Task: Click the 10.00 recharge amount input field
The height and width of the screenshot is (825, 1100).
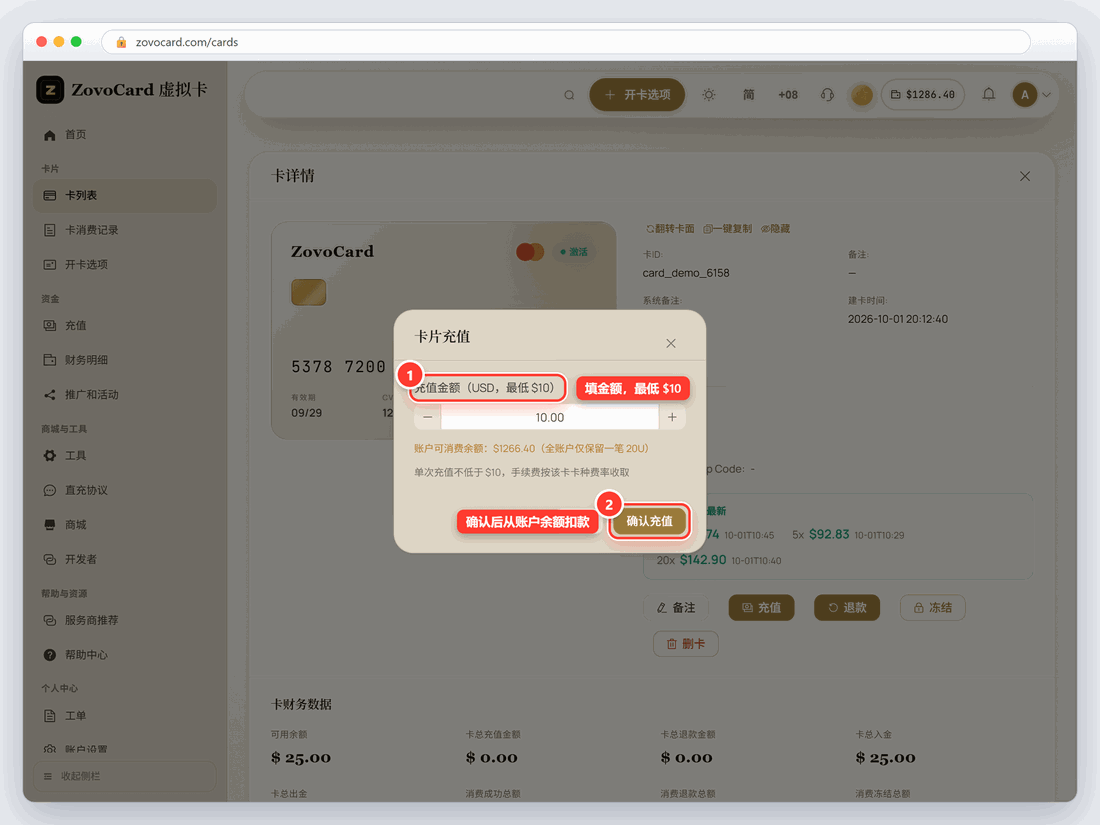Action: (x=550, y=417)
